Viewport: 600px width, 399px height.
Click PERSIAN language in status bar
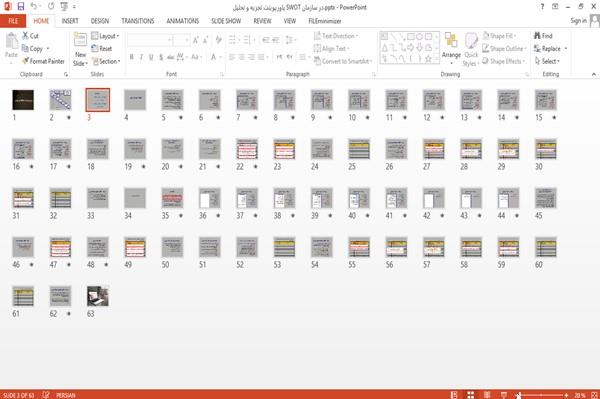pyautogui.click(x=66, y=395)
